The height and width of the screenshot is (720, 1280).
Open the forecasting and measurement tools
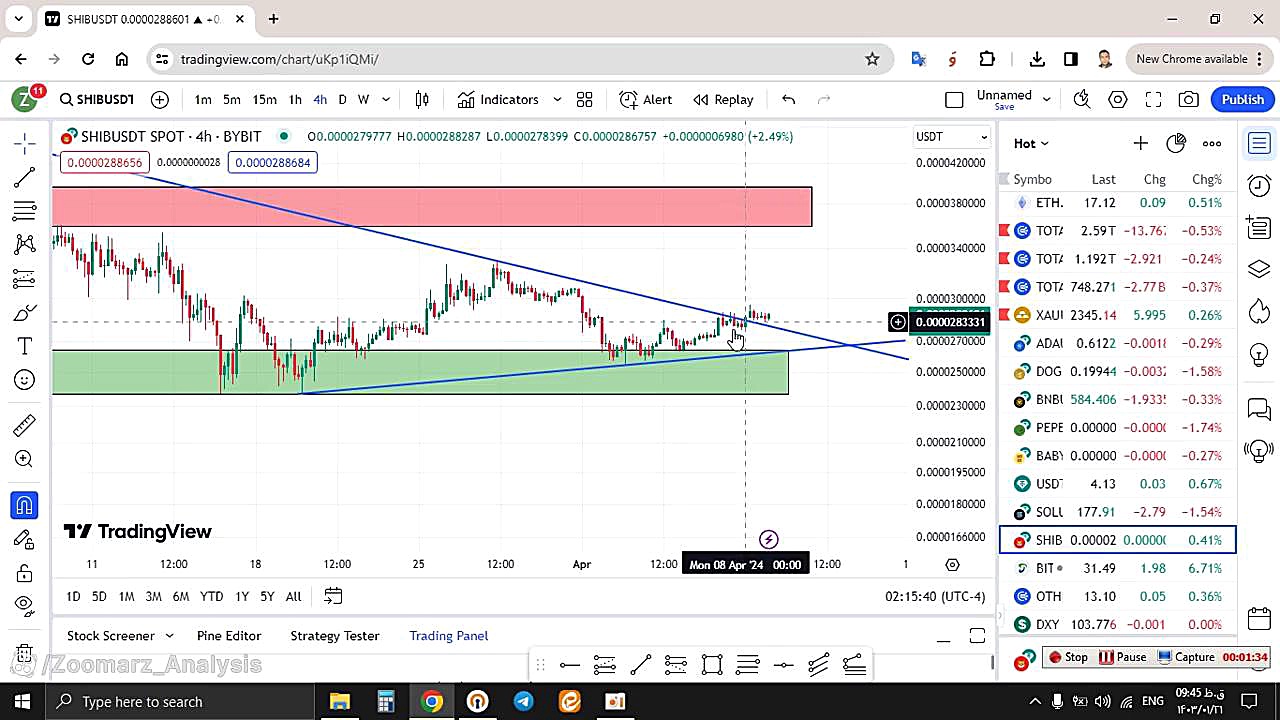coord(25,278)
